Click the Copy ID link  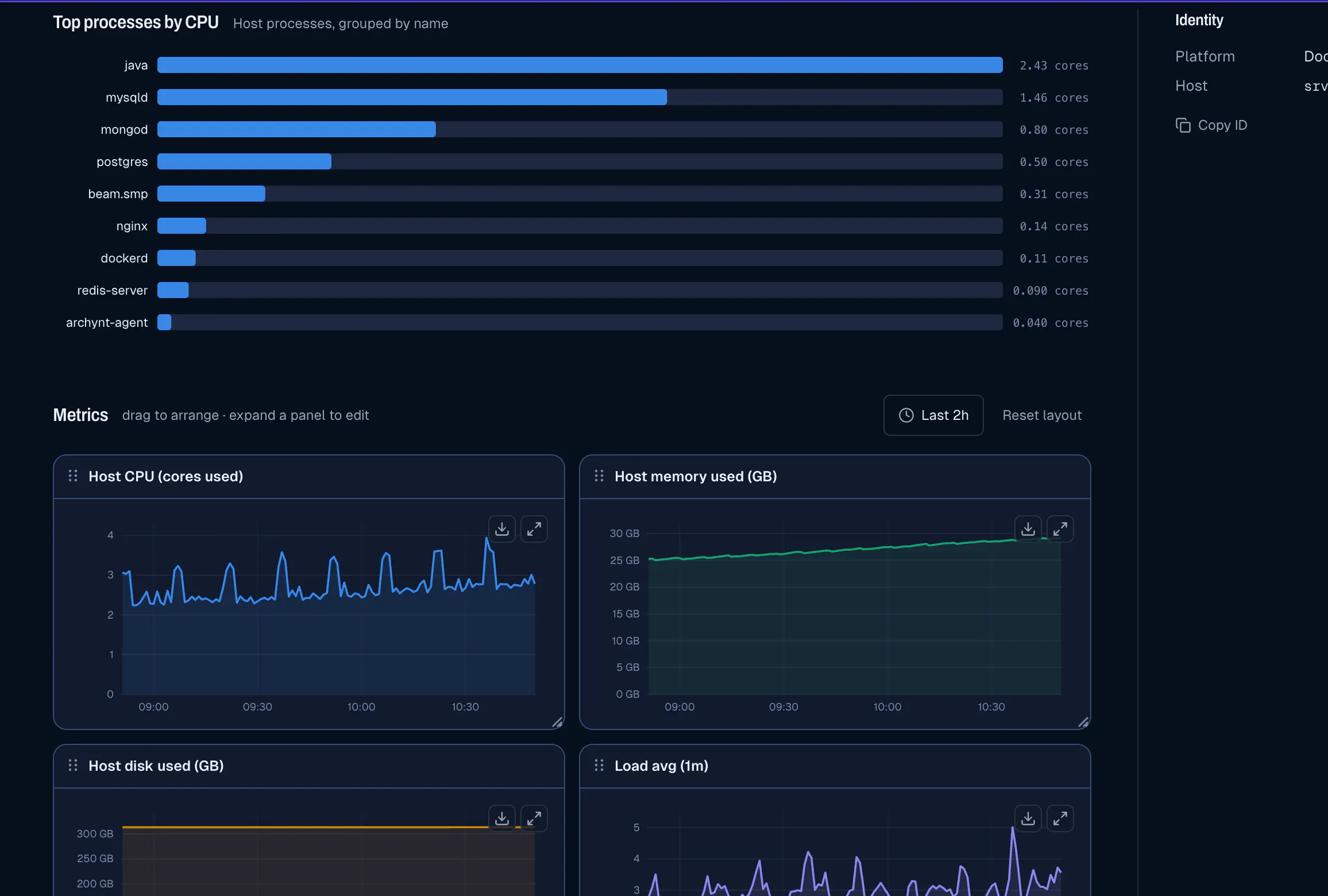tap(1211, 125)
